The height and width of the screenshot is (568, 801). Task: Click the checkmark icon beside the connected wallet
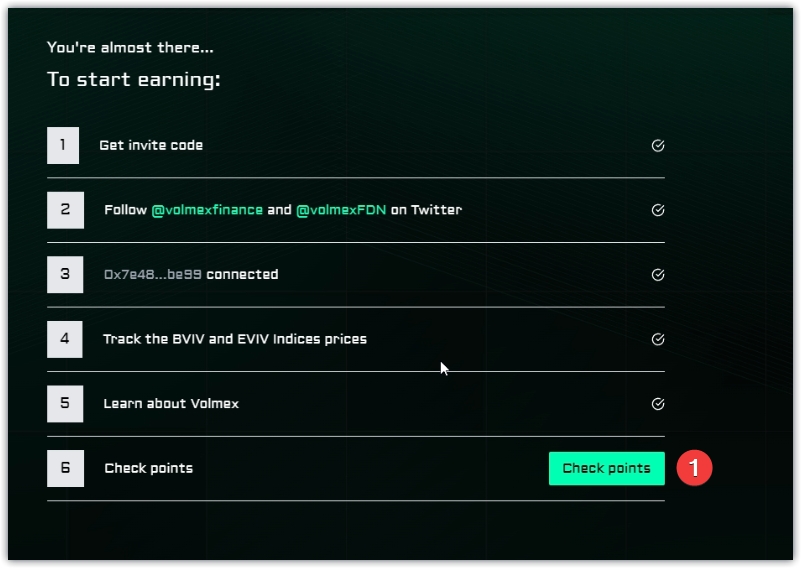[658, 274]
